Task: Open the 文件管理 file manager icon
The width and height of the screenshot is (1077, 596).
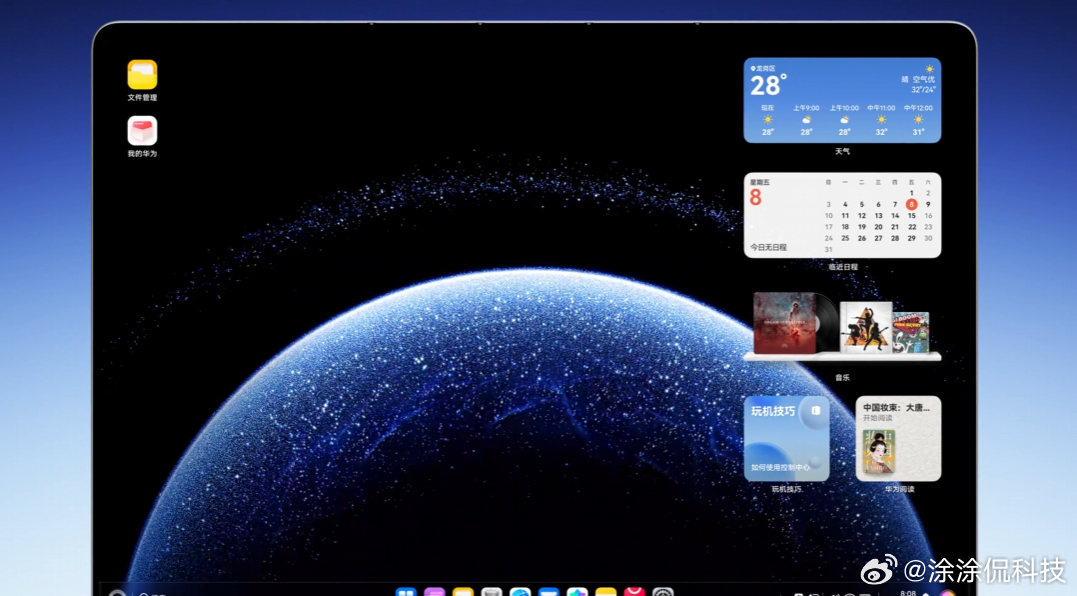Action: point(142,75)
